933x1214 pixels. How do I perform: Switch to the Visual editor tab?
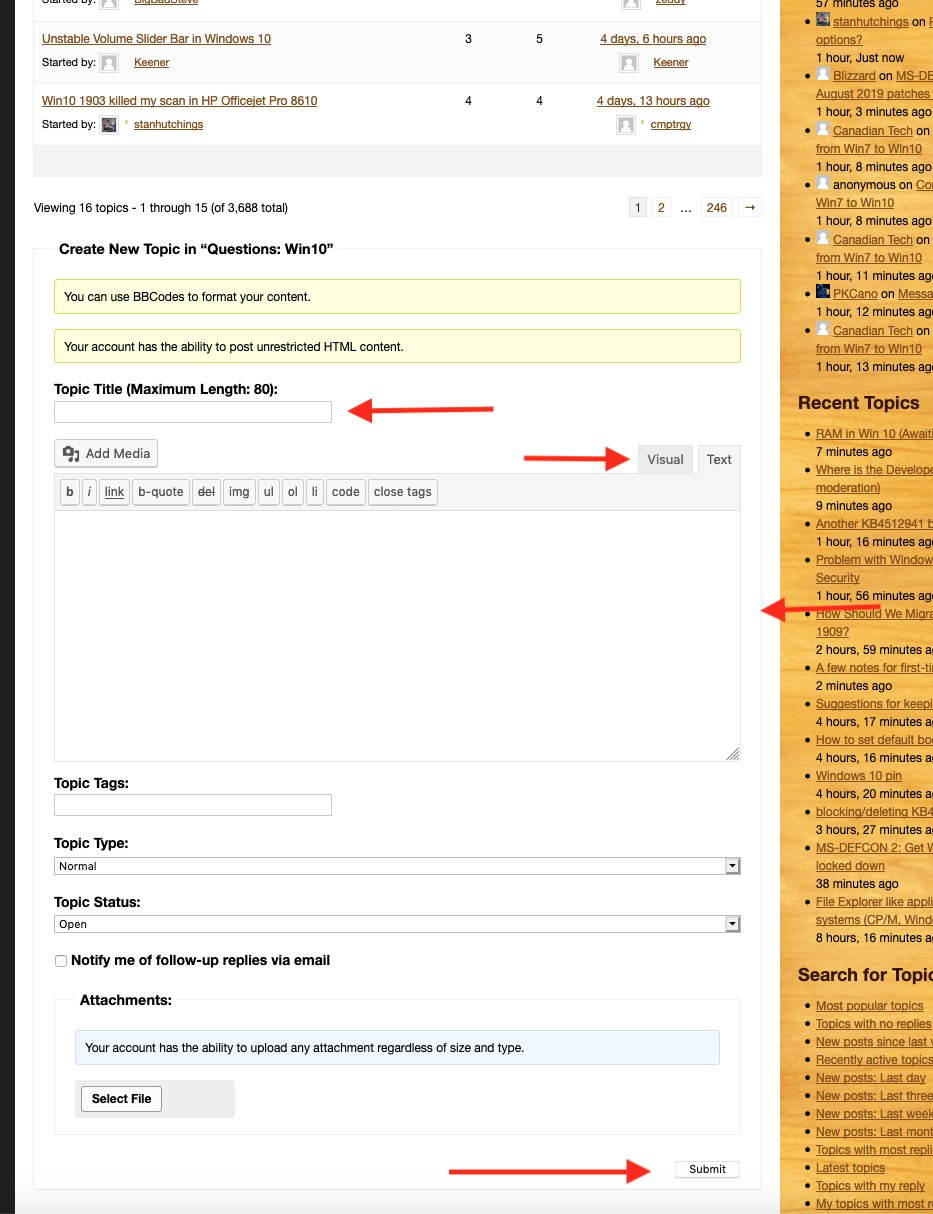click(x=665, y=460)
